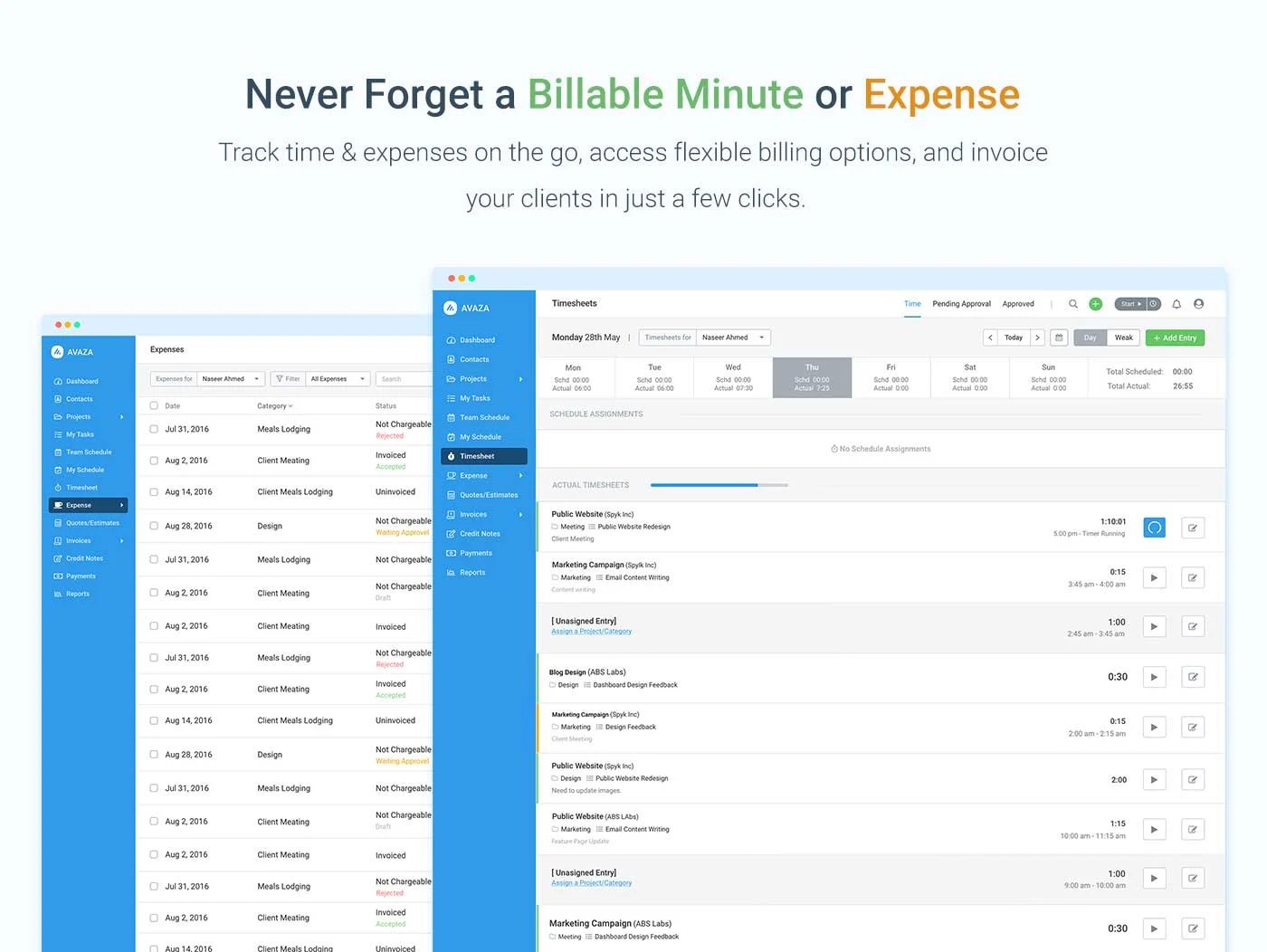1267x952 pixels.
Task: Open the user profile avatar icon
Action: tap(1199, 304)
